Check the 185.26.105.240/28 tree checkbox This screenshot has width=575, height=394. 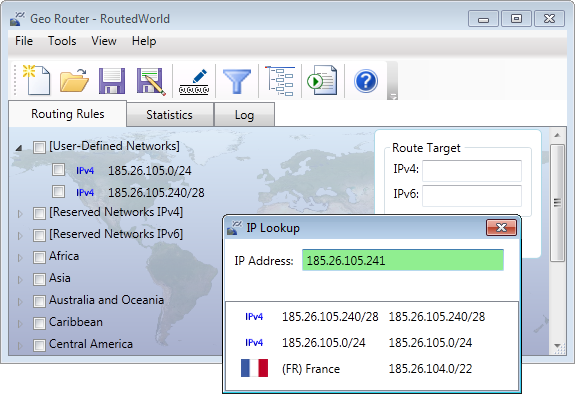pos(58,191)
